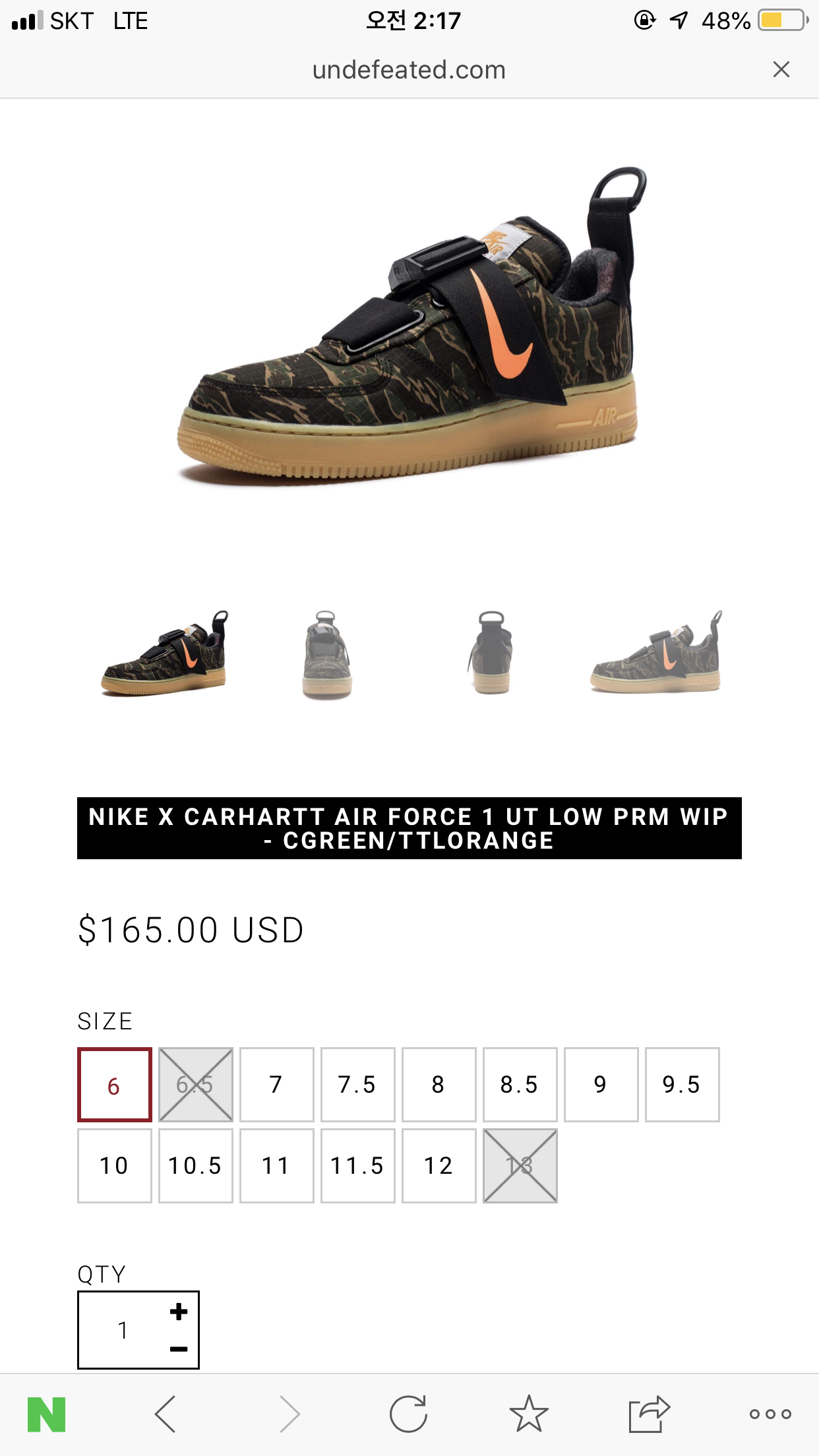
Task: Select size 9 box
Action: [601, 1085]
